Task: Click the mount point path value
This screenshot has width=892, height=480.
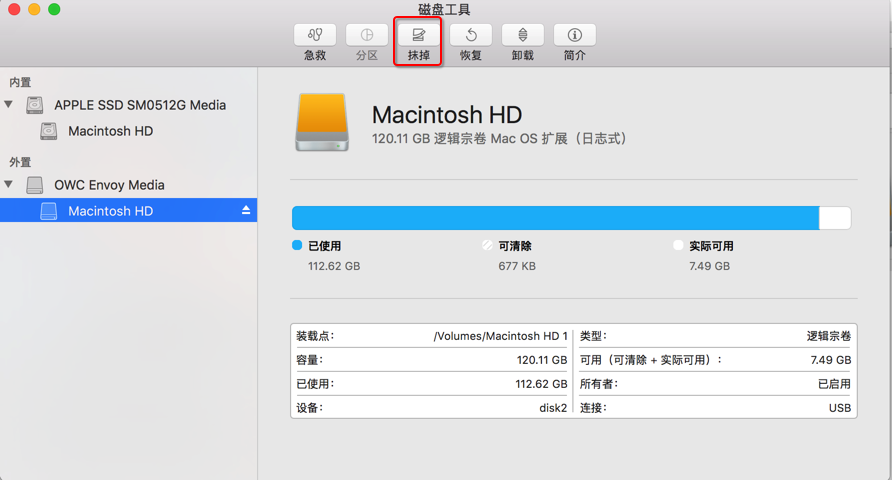Action: pos(500,336)
